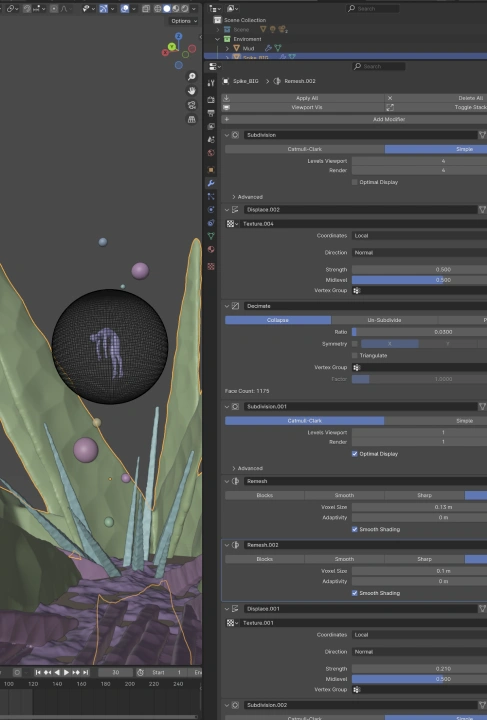Open the Scene properties tab
Viewport: 487px width, 720px height.
pyautogui.click(x=211, y=140)
